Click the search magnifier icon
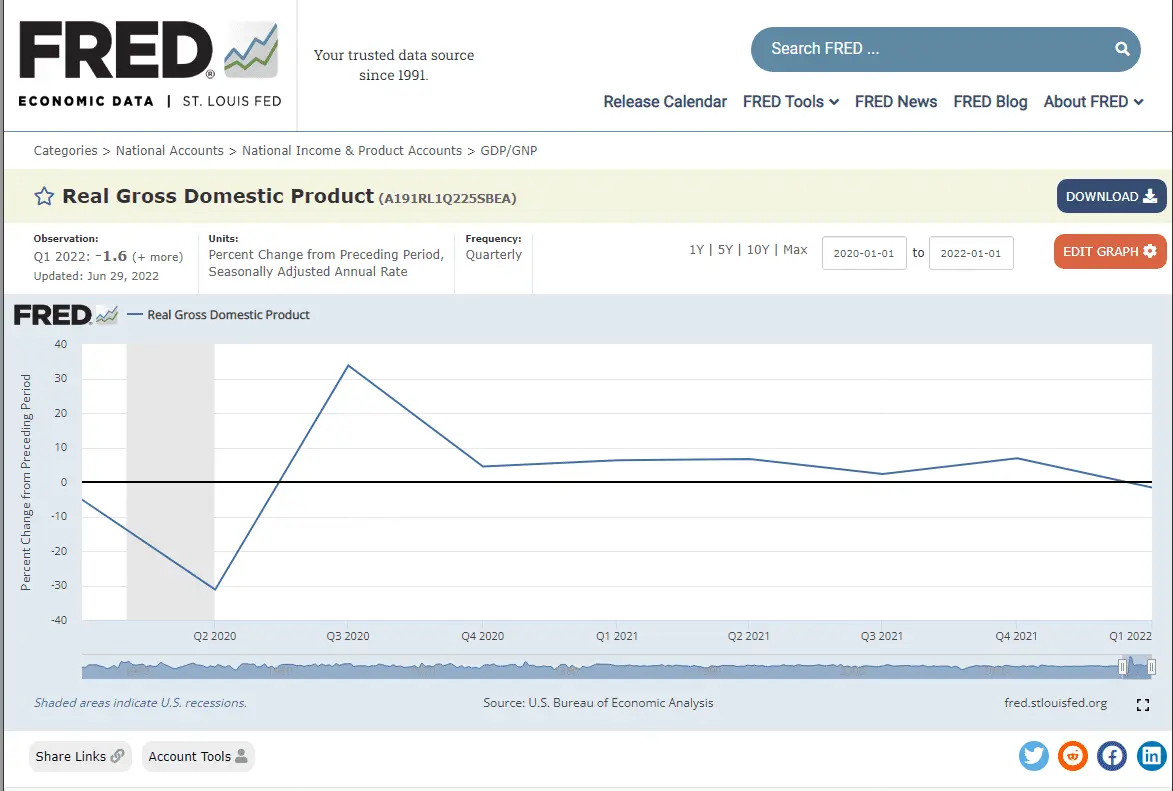 pos(1122,49)
